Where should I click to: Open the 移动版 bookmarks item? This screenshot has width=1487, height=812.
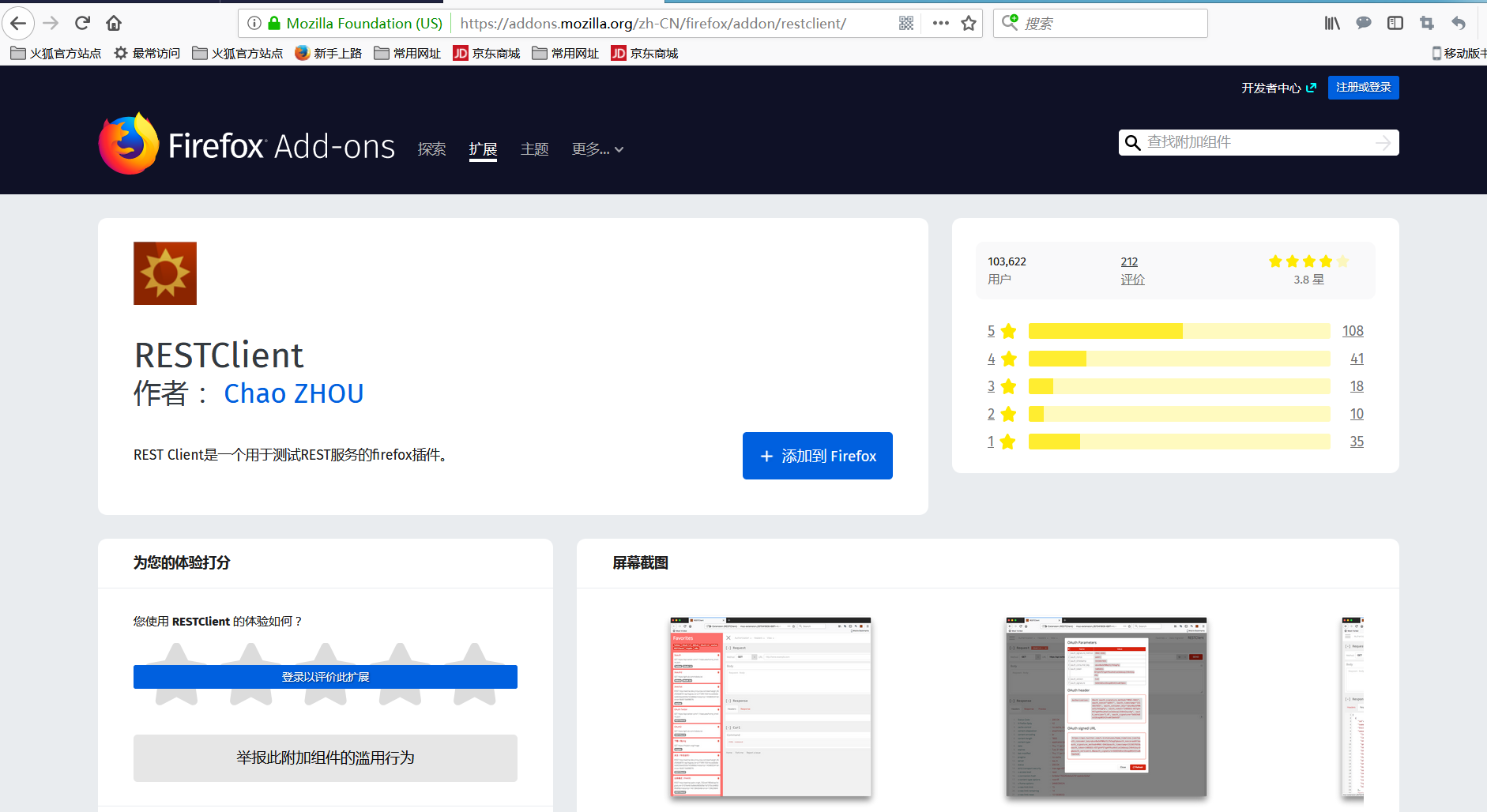click(1459, 53)
